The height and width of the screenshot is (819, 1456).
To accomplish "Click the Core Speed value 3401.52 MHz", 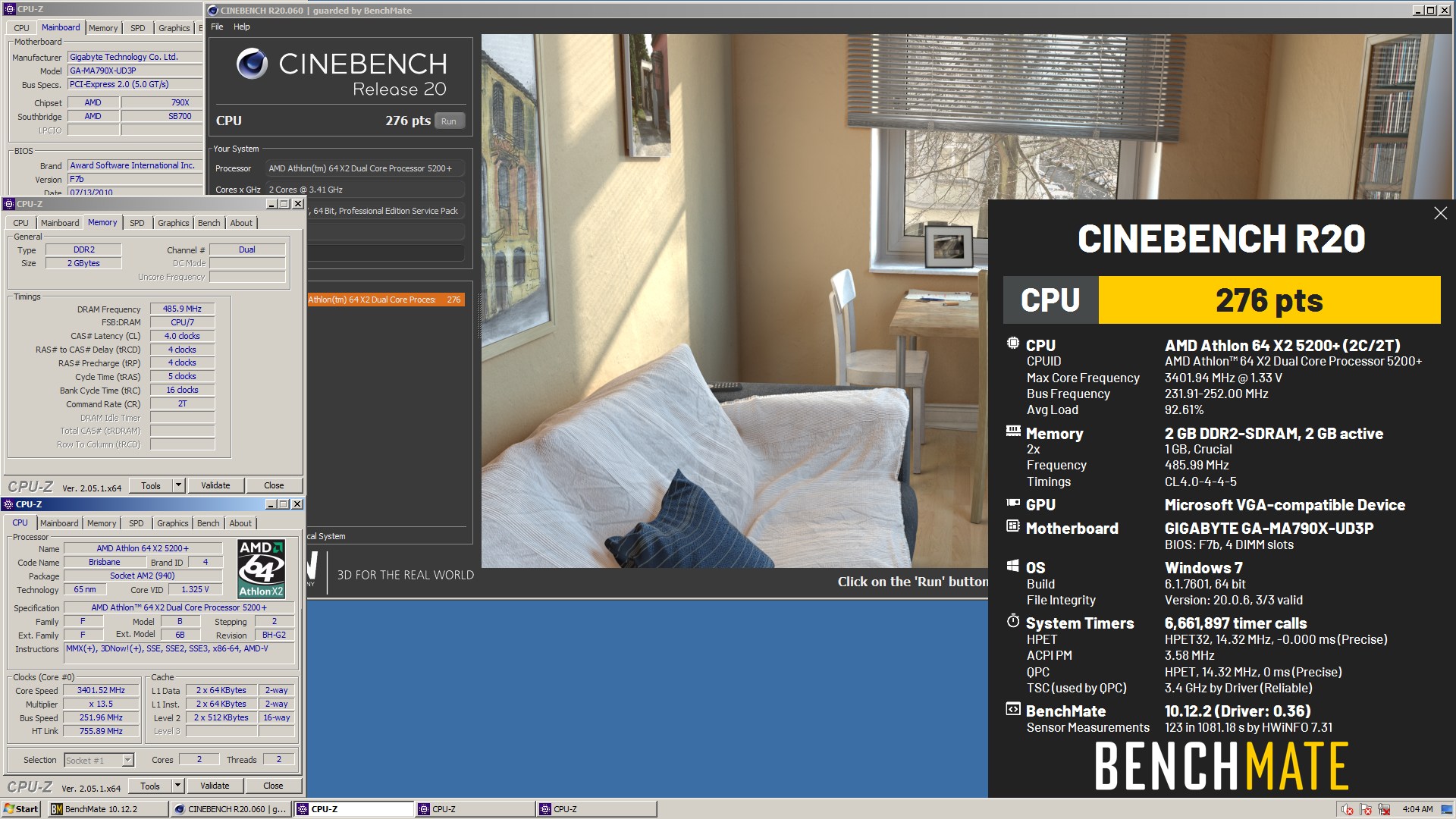I will [101, 690].
